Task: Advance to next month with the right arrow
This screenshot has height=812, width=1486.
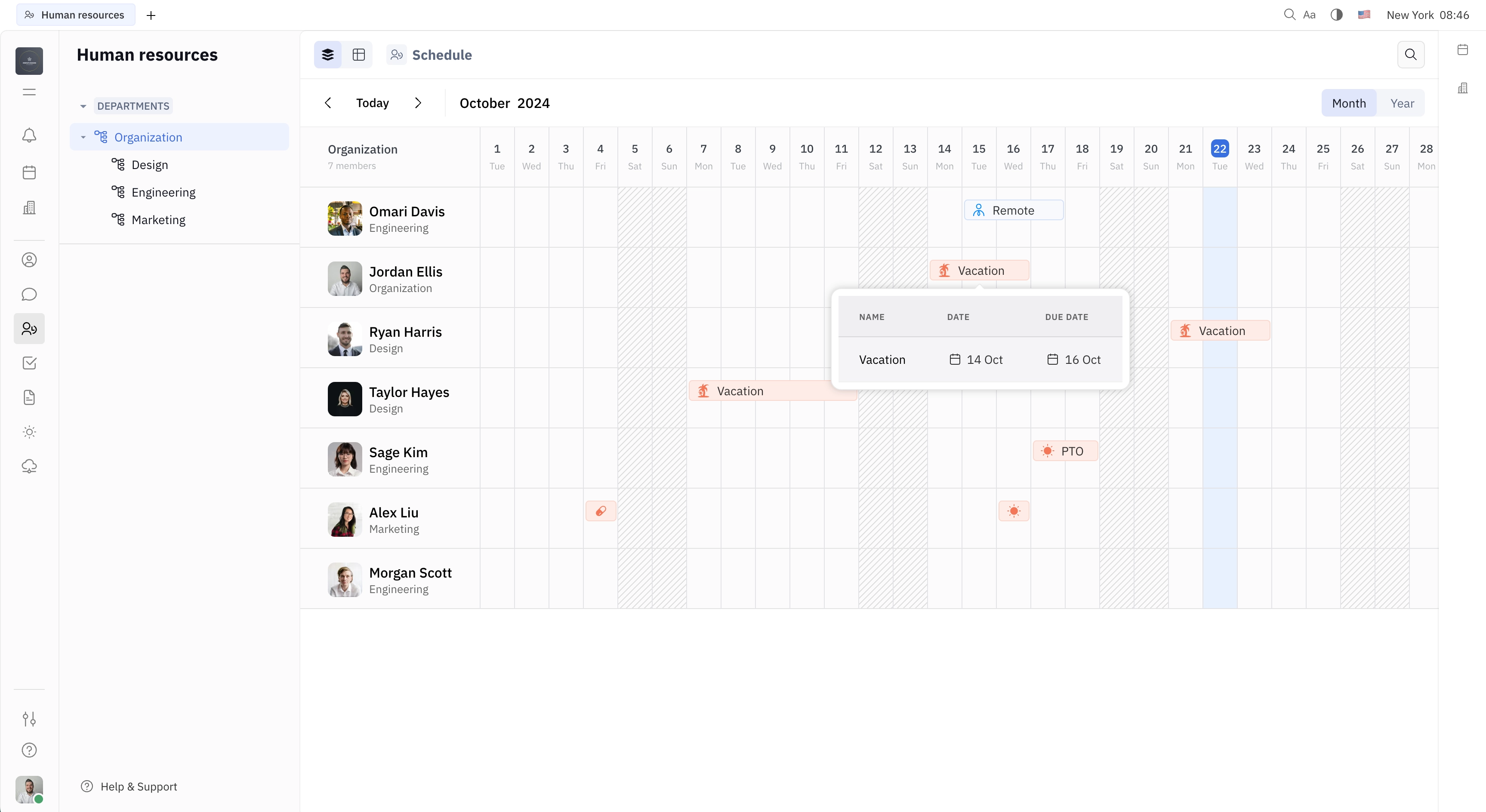Action: 419,103
